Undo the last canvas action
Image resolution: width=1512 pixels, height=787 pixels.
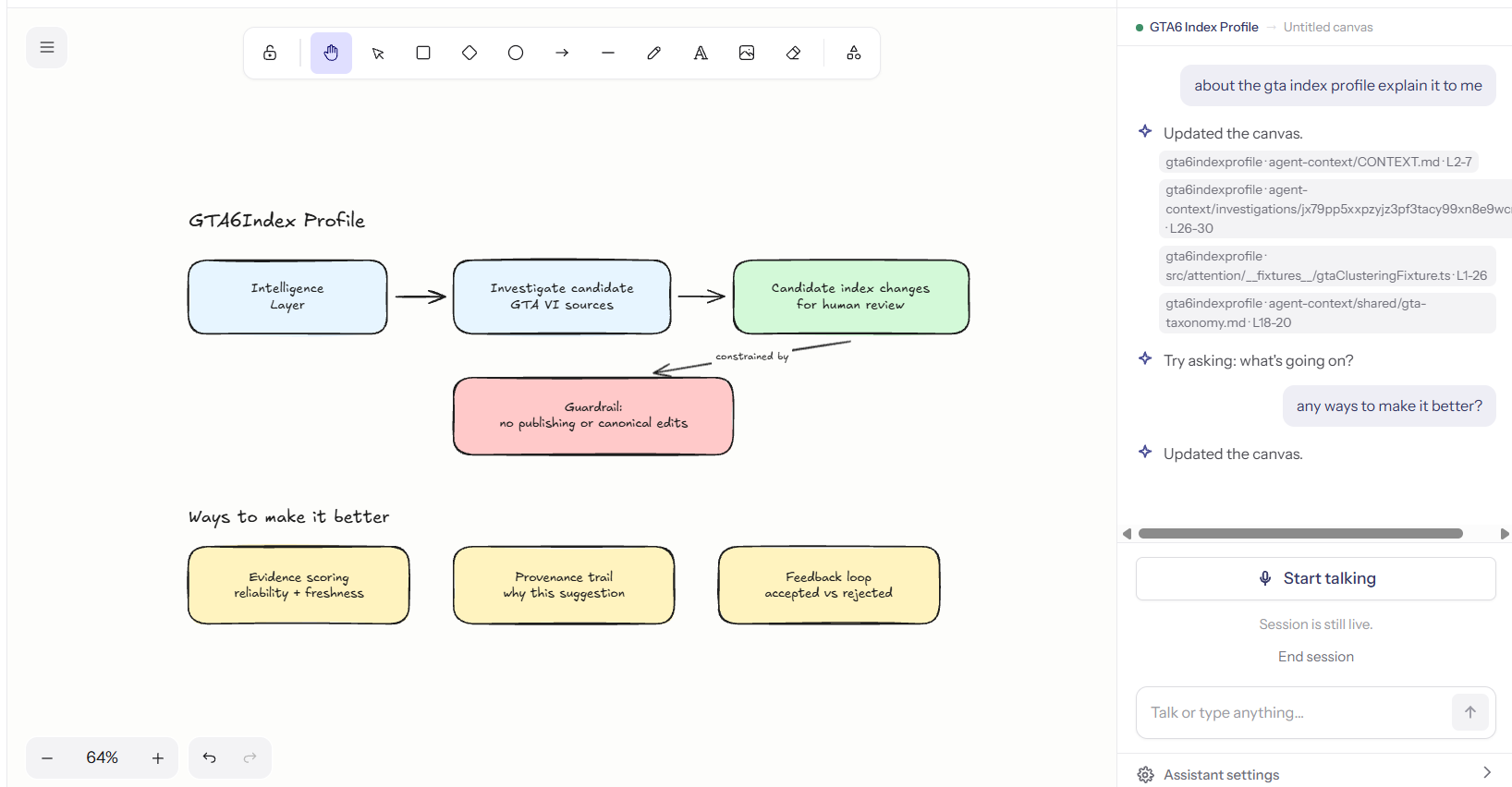coord(210,757)
